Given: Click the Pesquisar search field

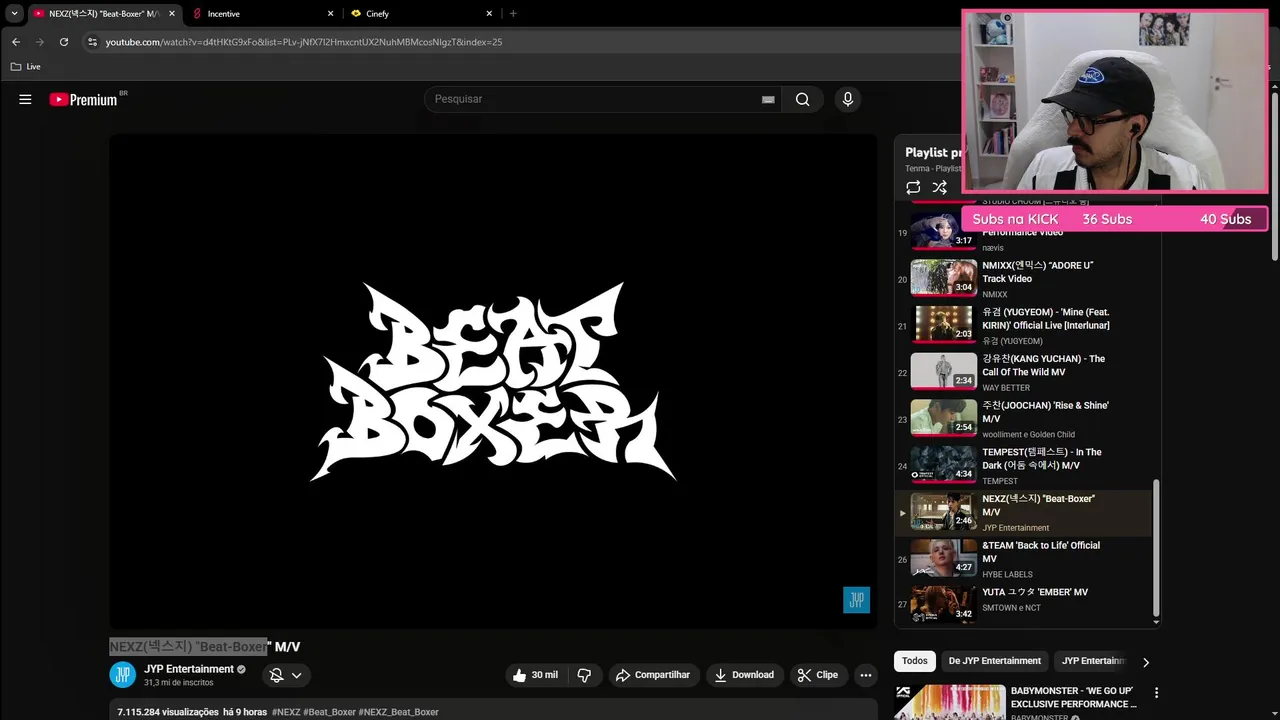Looking at the screenshot, I should pyautogui.click(x=595, y=99).
